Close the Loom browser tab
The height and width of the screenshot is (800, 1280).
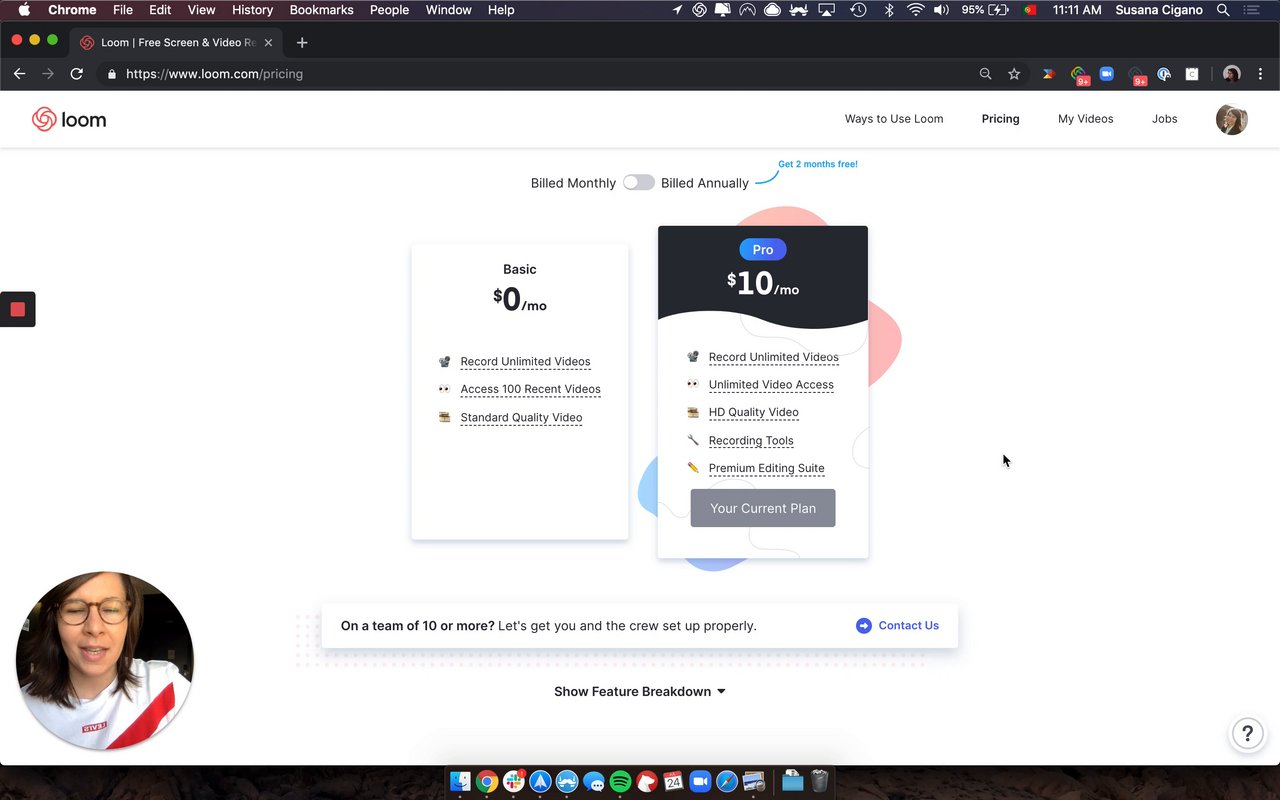(268, 43)
